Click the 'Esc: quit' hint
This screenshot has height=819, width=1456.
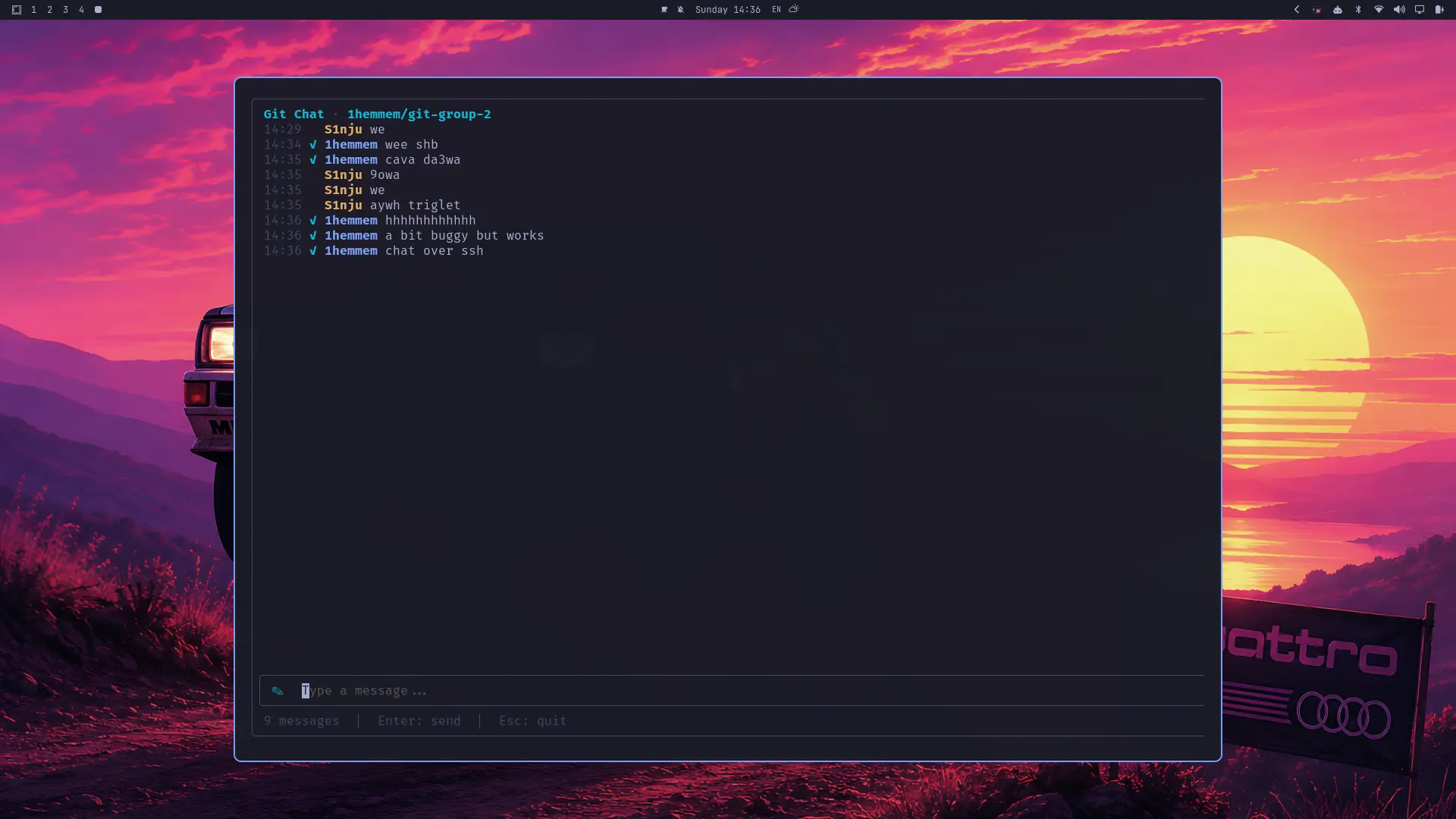(x=532, y=721)
